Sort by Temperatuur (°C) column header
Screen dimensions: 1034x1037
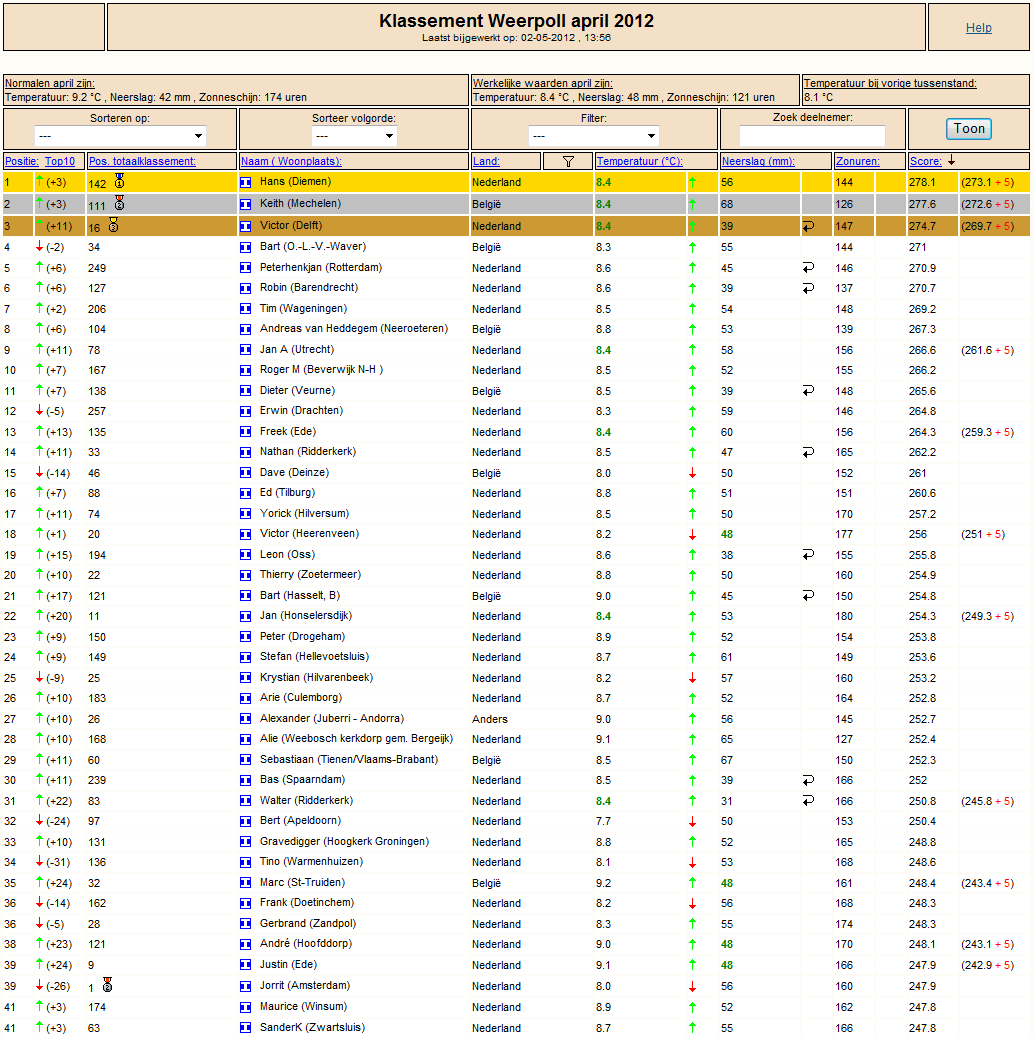(x=639, y=161)
